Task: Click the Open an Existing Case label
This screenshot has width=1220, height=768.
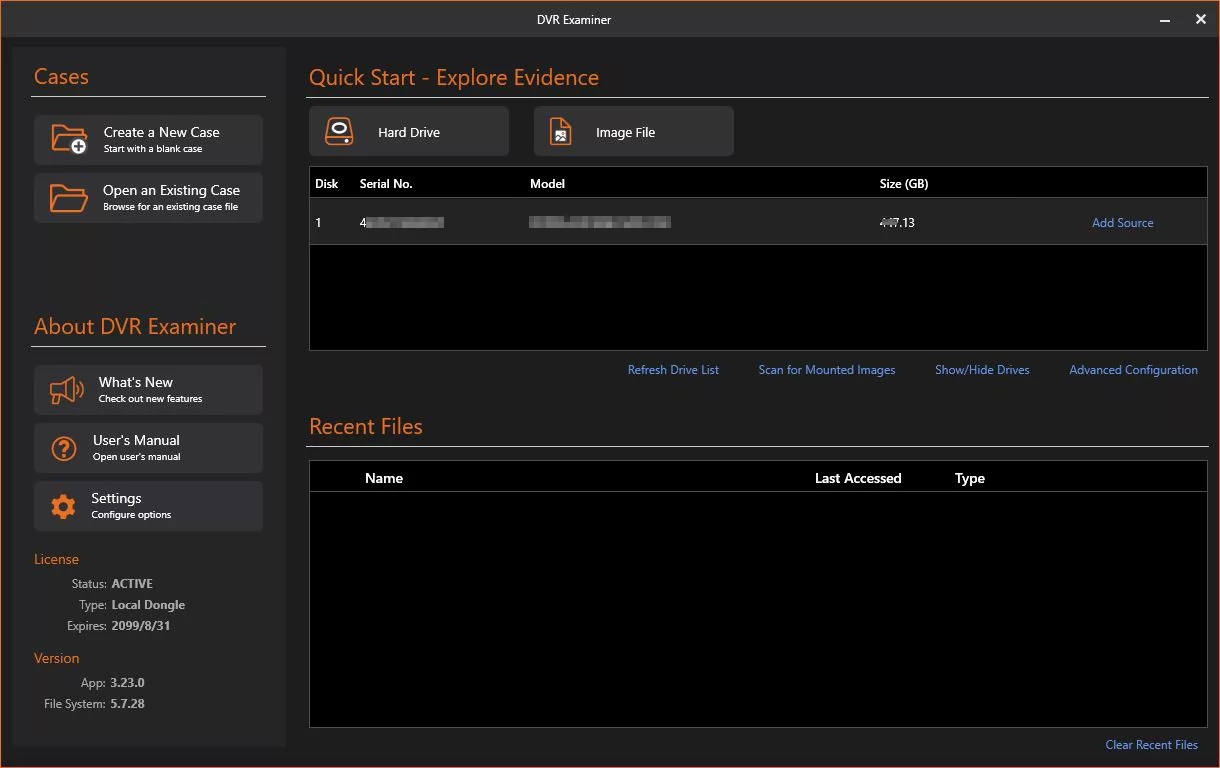Action: tap(171, 190)
